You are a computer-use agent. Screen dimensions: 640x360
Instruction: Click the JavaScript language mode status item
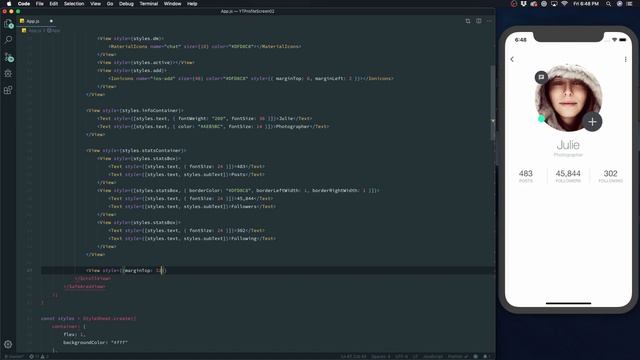433,356
